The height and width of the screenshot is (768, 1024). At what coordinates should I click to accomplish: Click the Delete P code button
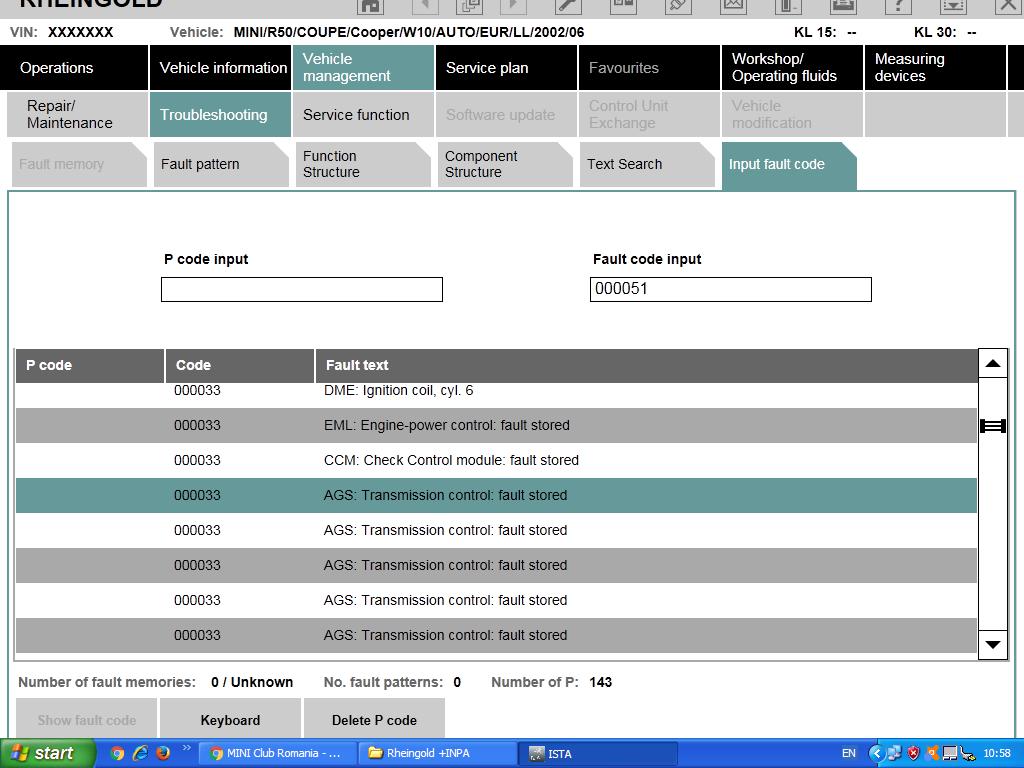point(374,720)
